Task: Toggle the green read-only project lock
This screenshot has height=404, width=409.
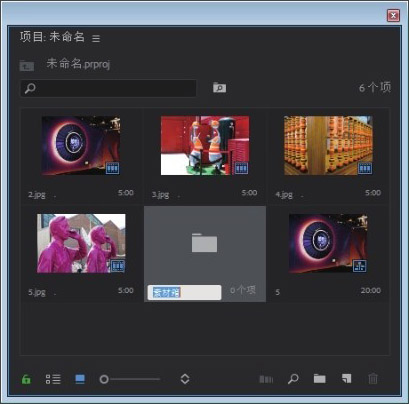Action: click(x=26, y=379)
